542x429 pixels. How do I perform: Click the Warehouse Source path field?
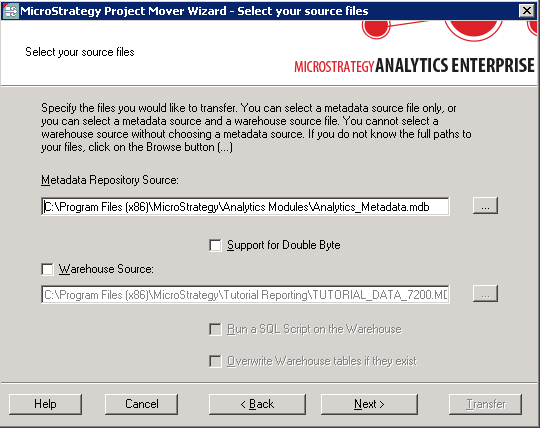coord(245,295)
